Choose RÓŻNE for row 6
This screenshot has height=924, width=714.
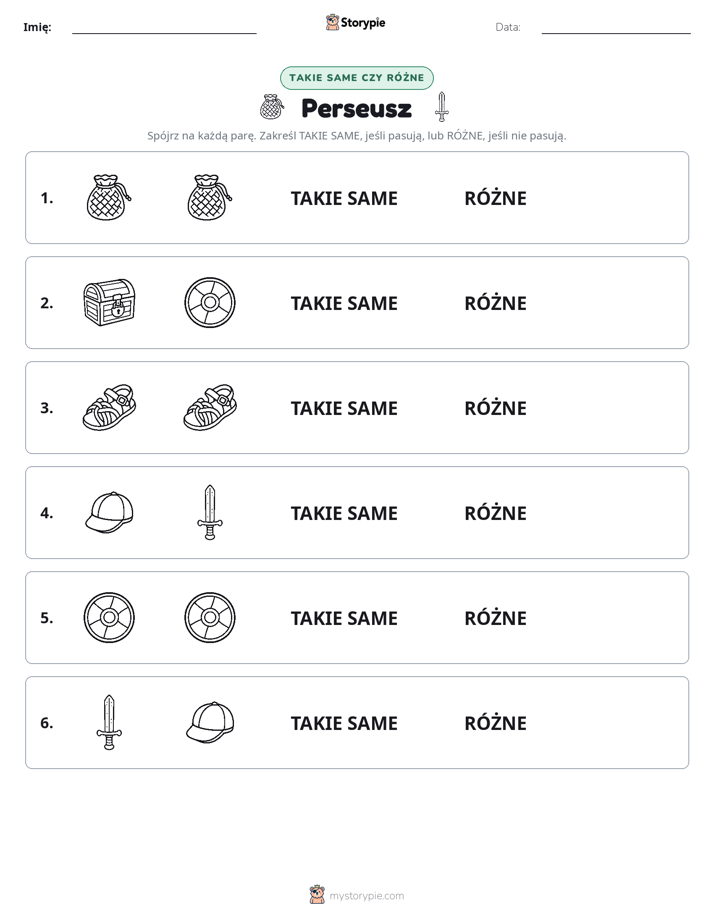click(x=495, y=722)
